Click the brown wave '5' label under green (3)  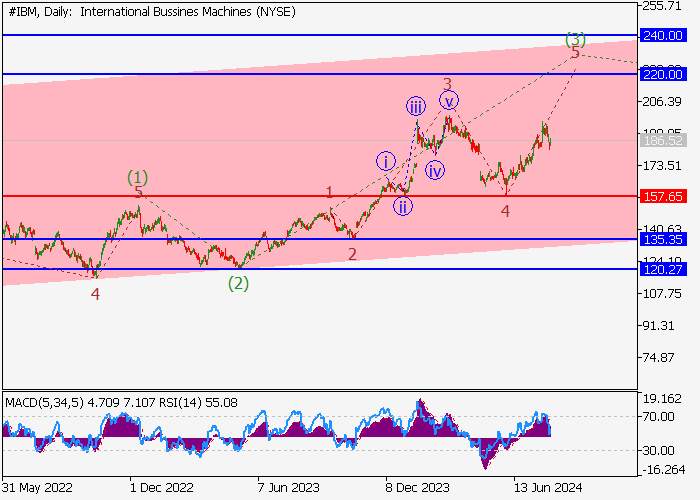click(576, 52)
